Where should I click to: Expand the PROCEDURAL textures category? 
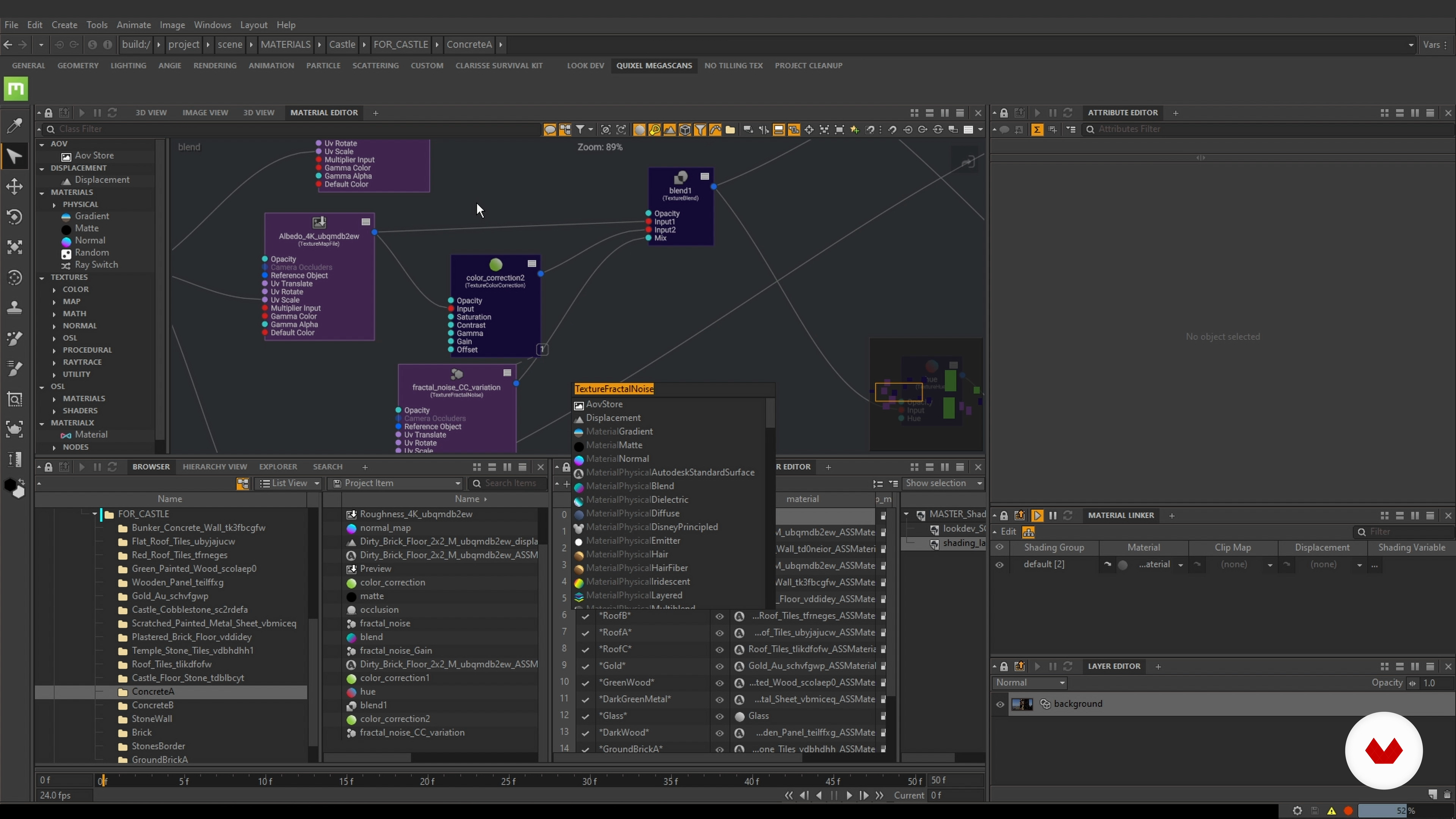click(54, 350)
